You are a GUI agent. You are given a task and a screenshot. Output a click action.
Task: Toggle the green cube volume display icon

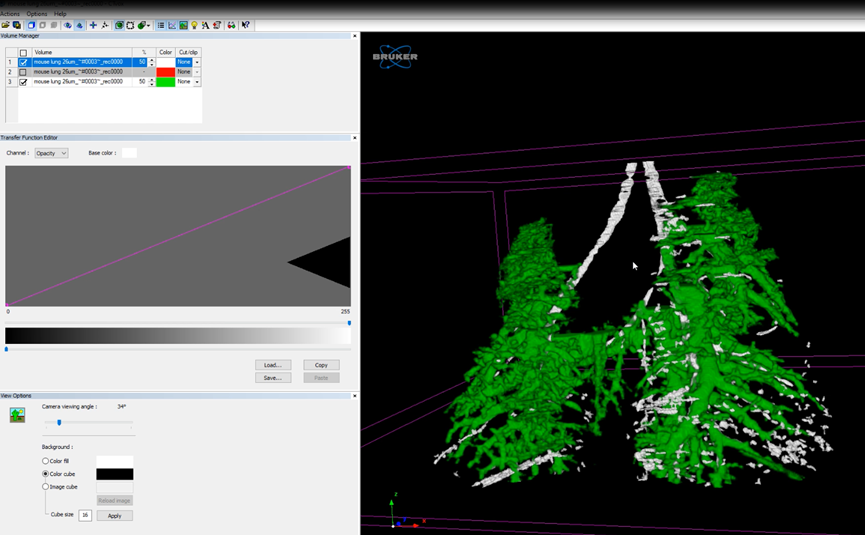[119, 25]
